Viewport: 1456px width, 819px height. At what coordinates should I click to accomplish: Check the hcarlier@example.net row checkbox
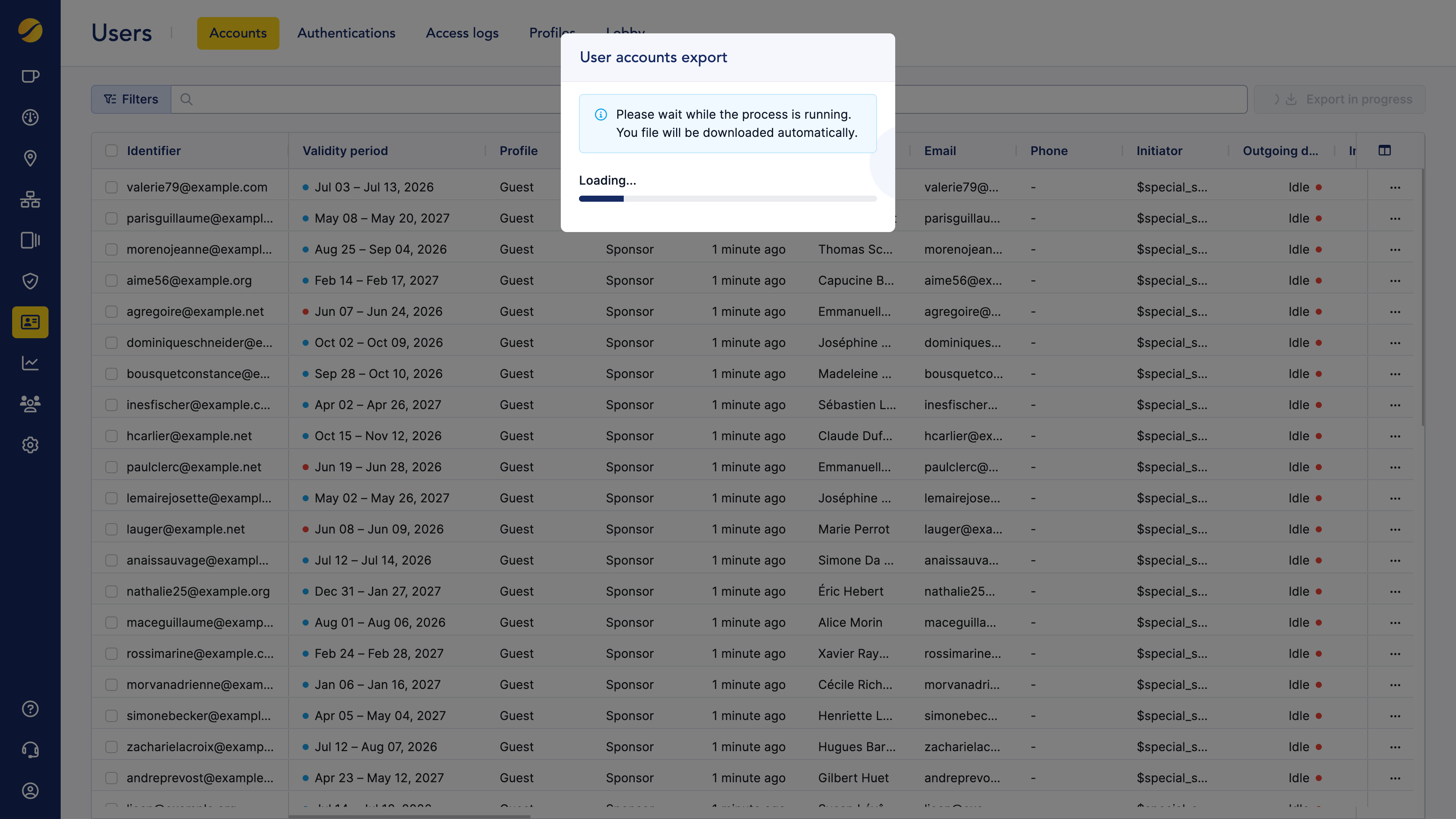pyautogui.click(x=111, y=436)
